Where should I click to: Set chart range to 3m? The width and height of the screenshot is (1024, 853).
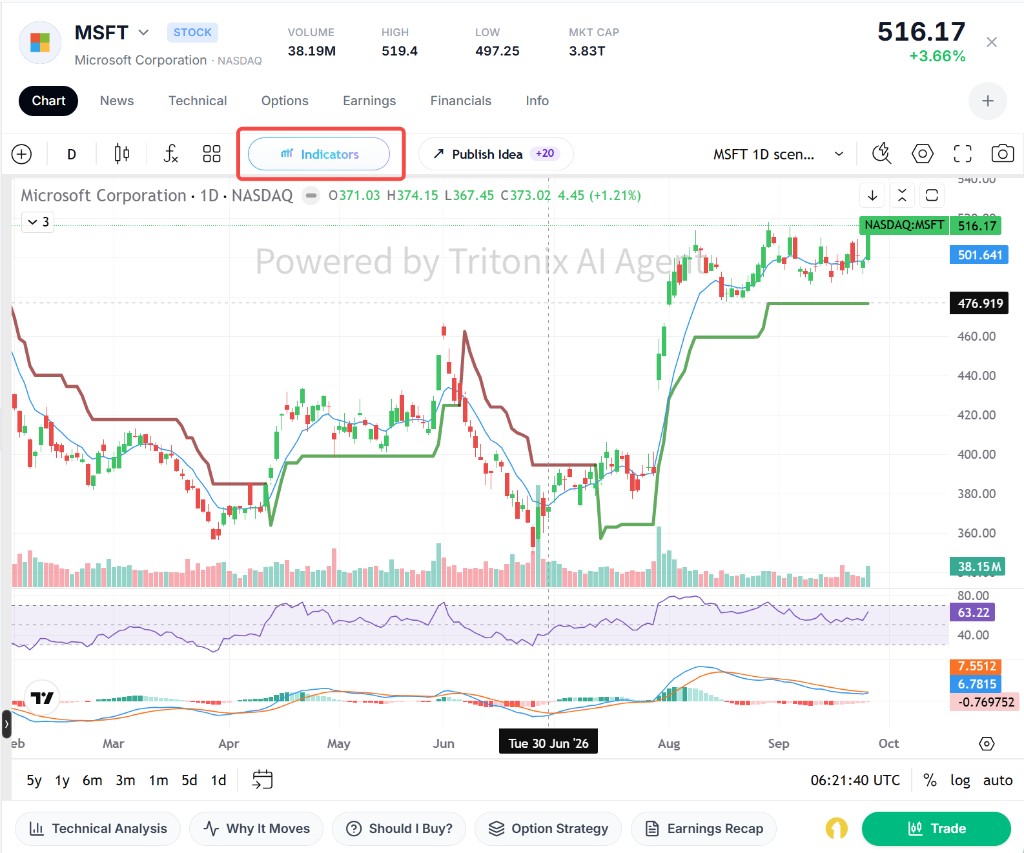(x=125, y=780)
